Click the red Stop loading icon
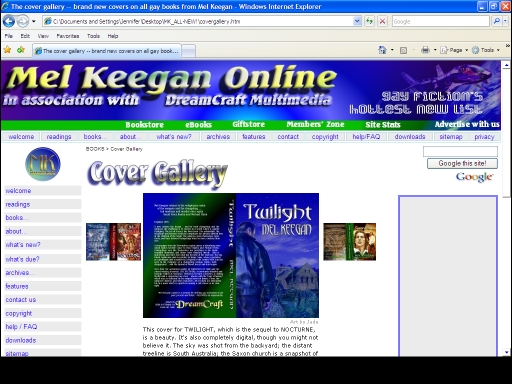 click(382, 21)
